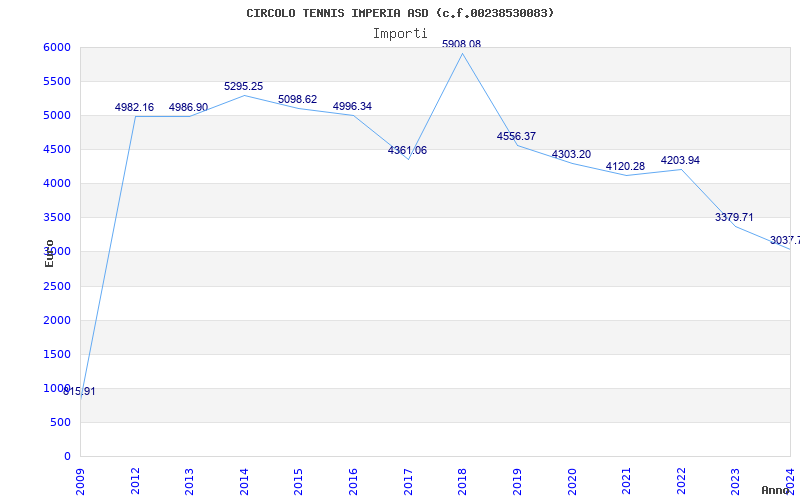Select the 4996.34 data label
800x500 pixels.
(x=352, y=107)
